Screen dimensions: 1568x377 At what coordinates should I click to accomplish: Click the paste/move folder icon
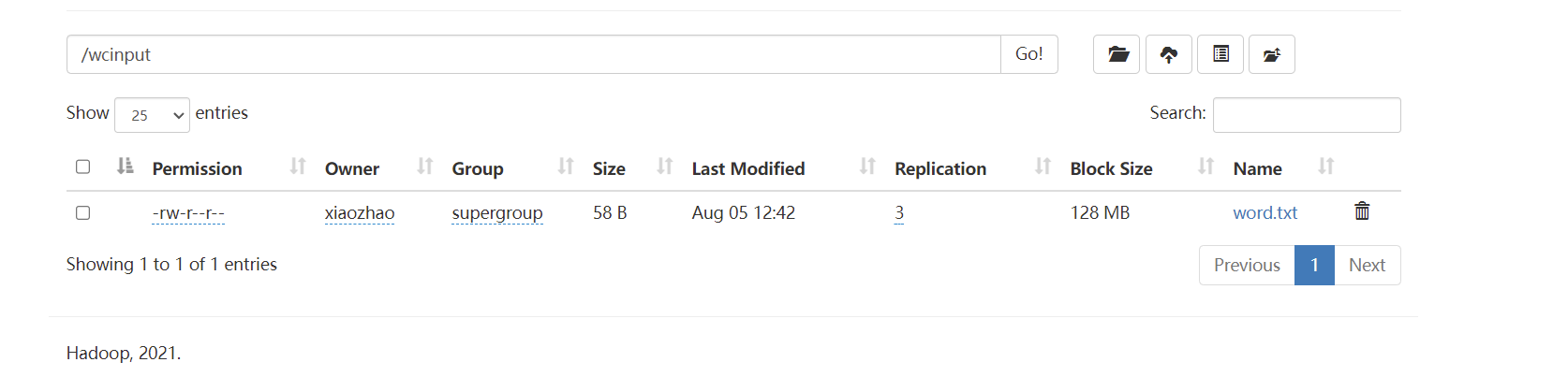click(x=1271, y=54)
